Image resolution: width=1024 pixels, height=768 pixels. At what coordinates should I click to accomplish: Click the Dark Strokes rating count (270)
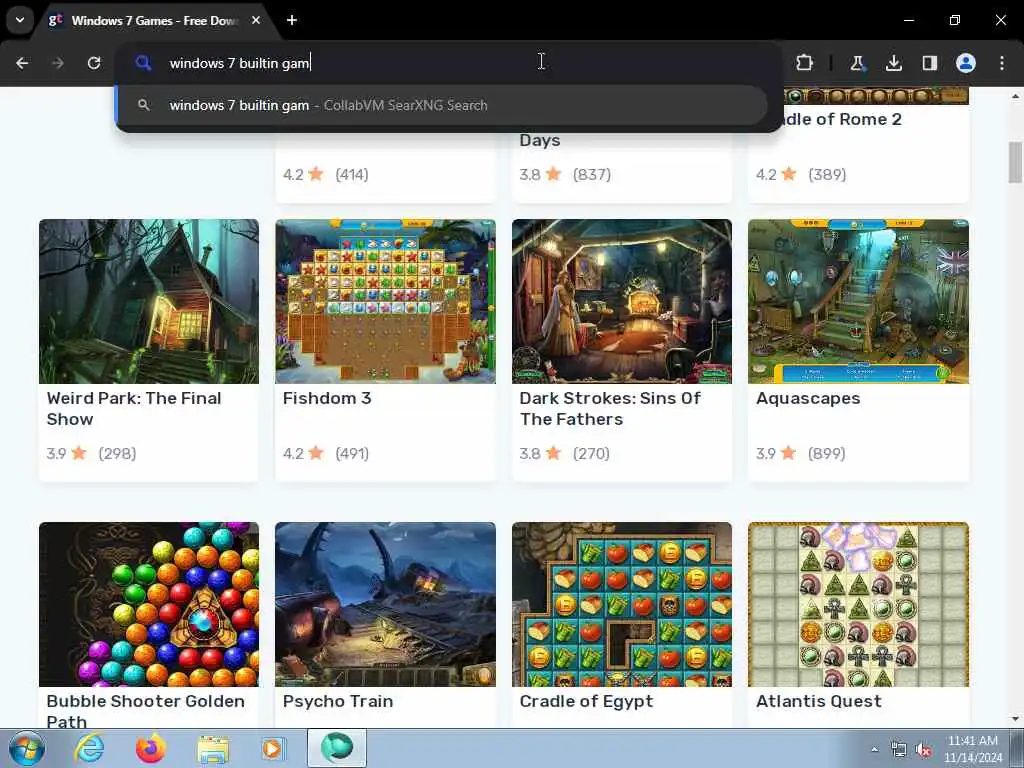pyautogui.click(x=591, y=453)
